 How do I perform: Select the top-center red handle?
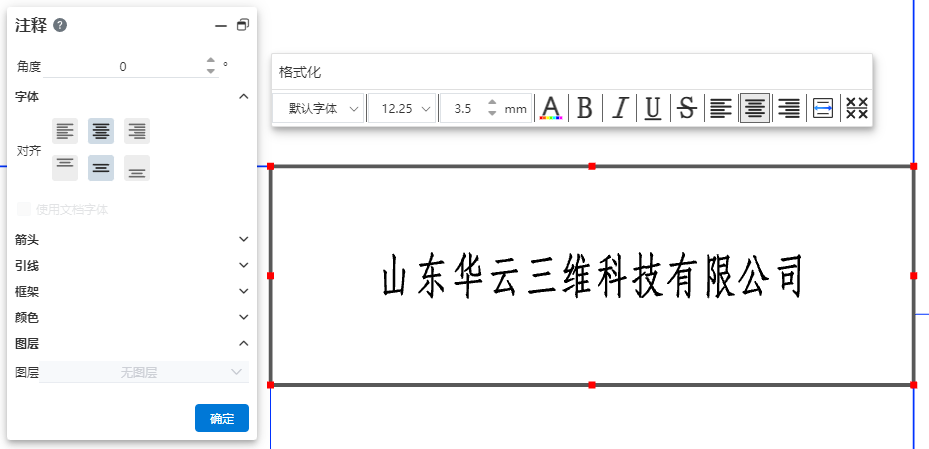pyautogui.click(x=592, y=166)
